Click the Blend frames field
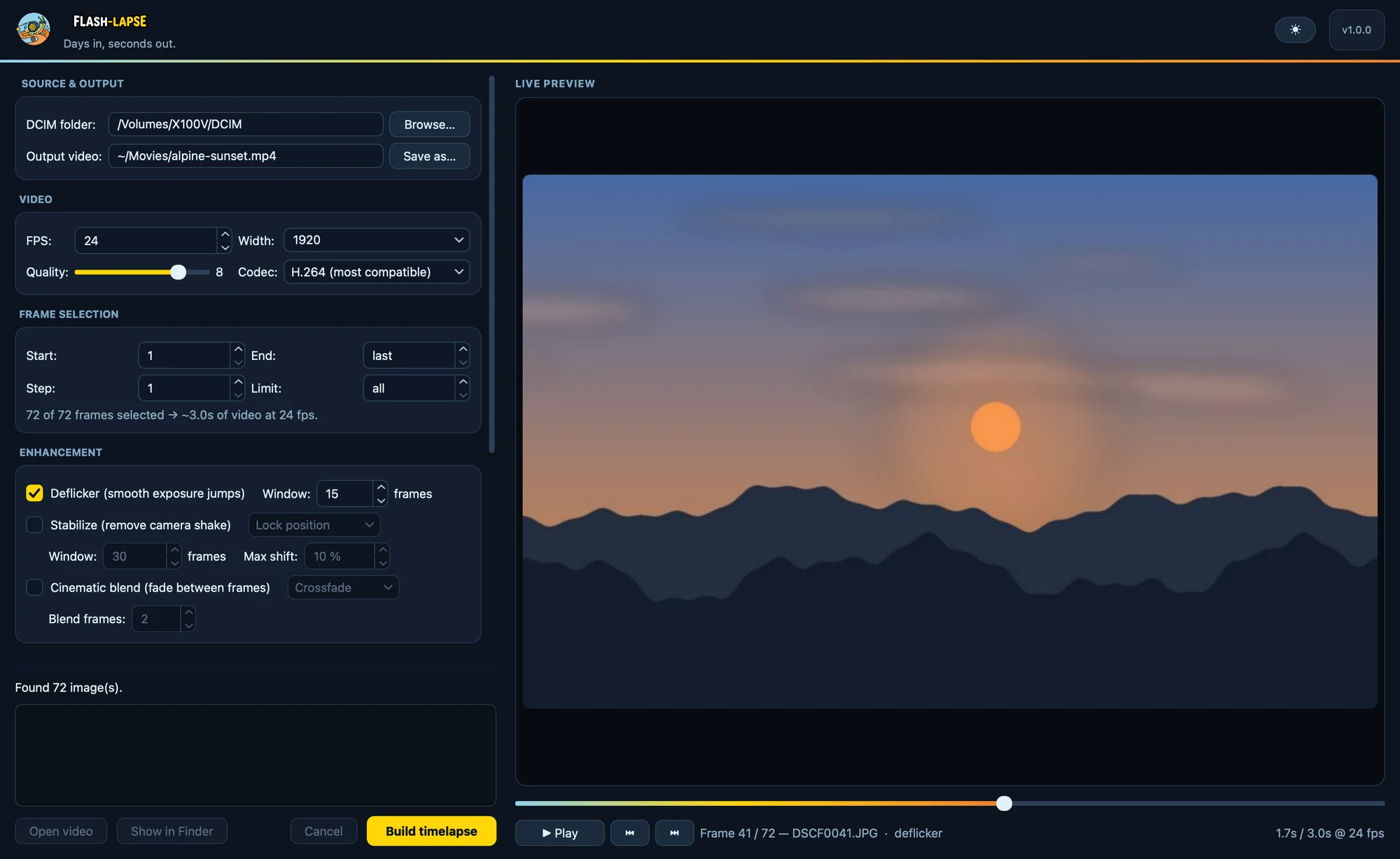The width and height of the screenshot is (1400, 859). point(157,618)
